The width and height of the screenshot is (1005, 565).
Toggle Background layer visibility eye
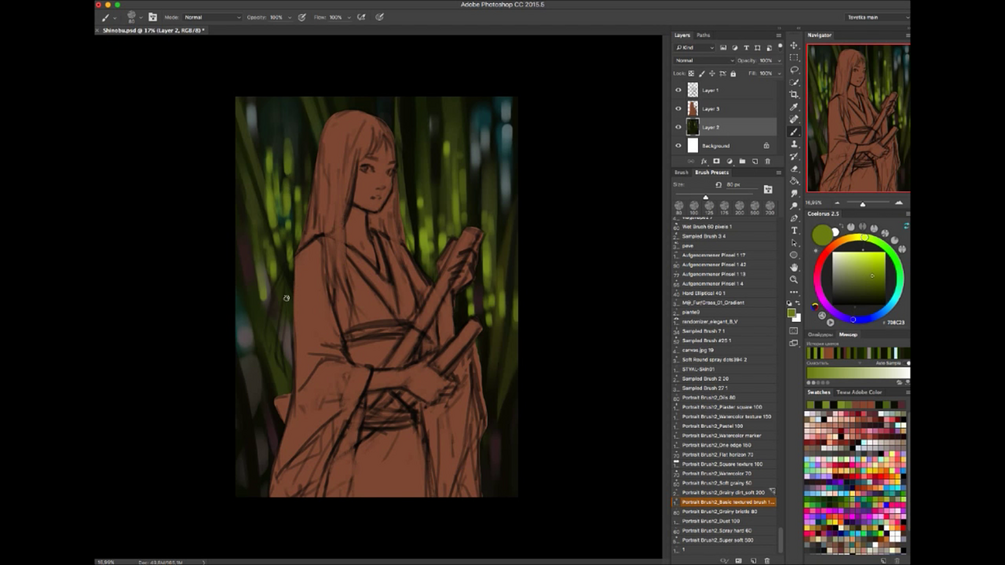point(679,146)
